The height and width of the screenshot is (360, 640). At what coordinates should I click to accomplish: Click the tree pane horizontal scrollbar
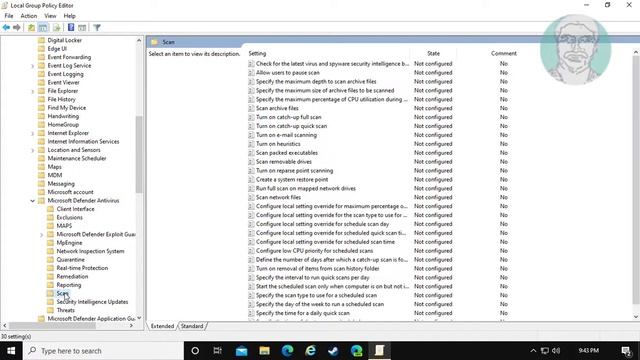click(x=52, y=326)
